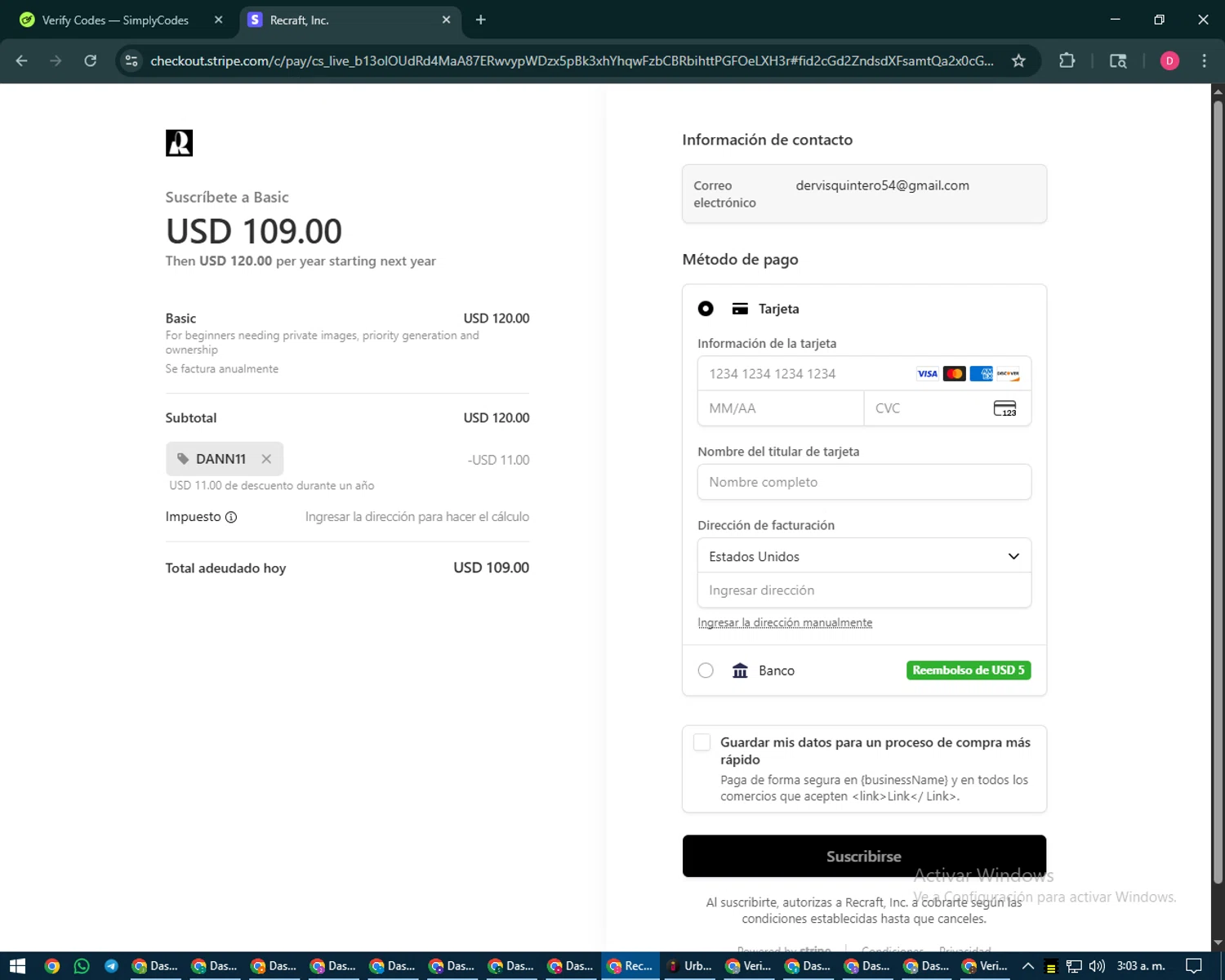The height and width of the screenshot is (980, 1225).
Task: Show hidden system tray icons
Action: coord(1028,966)
